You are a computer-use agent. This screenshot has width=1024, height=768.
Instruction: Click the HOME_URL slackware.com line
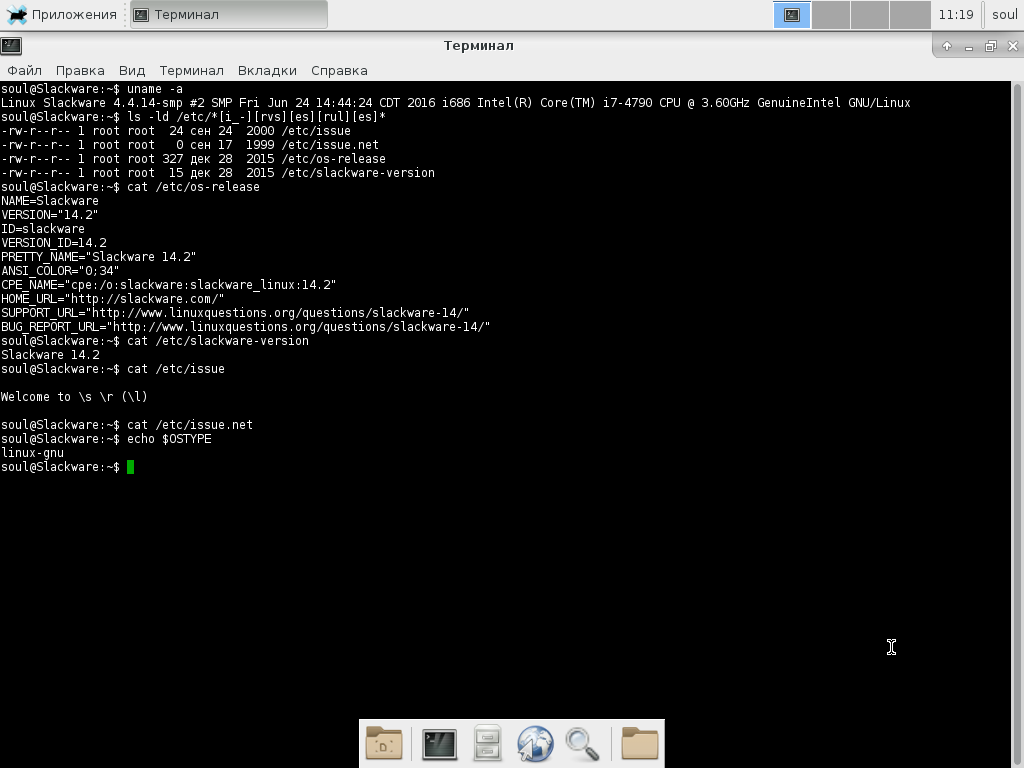coord(112,299)
